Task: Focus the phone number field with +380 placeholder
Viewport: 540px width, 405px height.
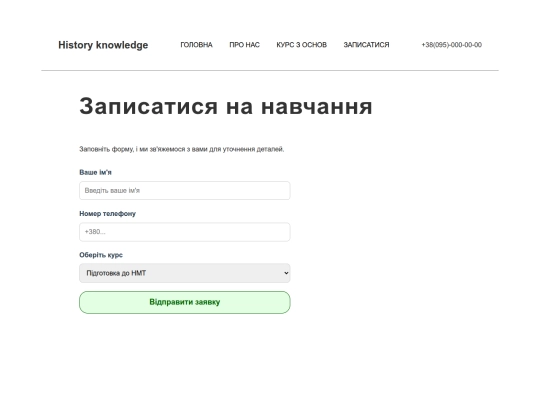Action: tap(185, 232)
